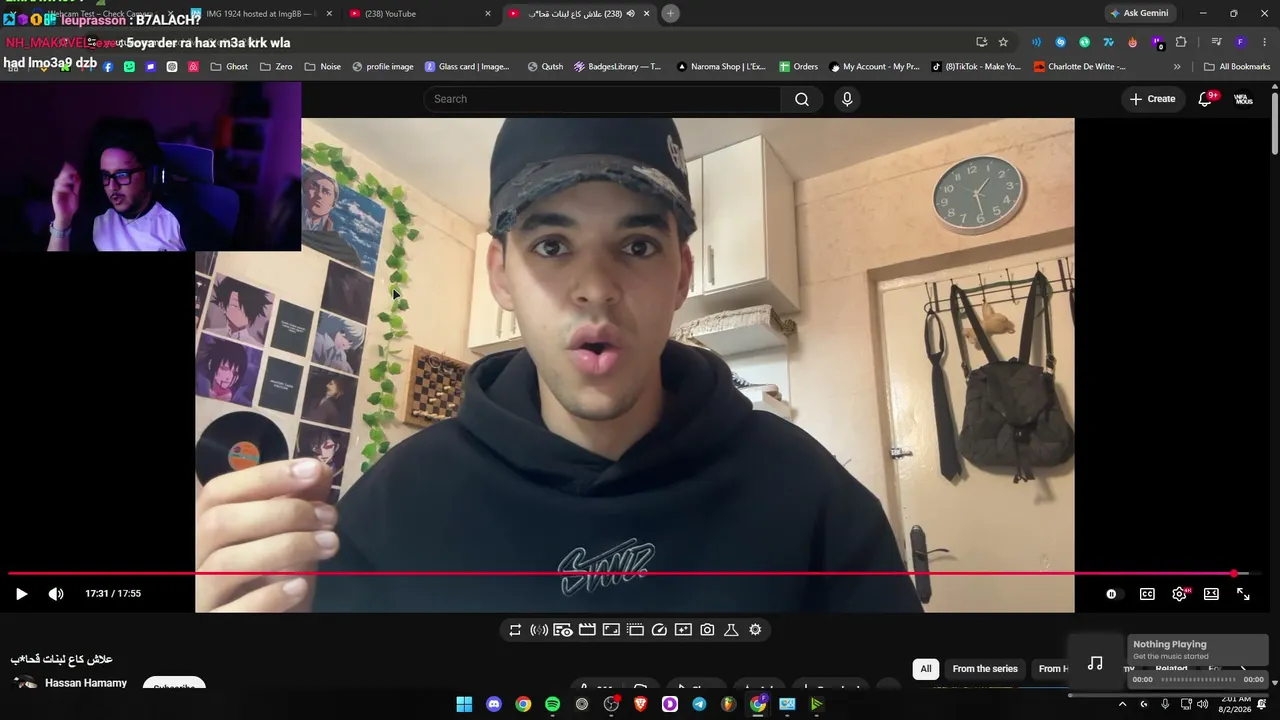
Task: Open Discord from the taskbar
Action: 493,704
